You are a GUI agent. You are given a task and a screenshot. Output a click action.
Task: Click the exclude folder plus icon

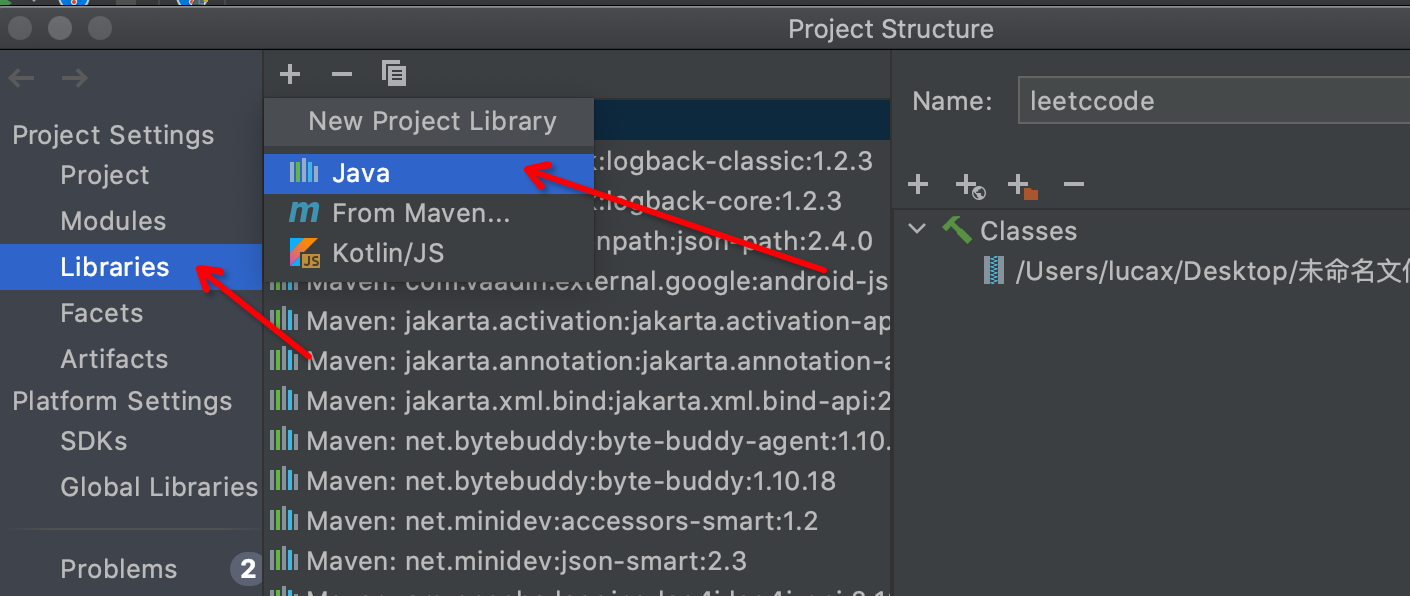click(1023, 185)
